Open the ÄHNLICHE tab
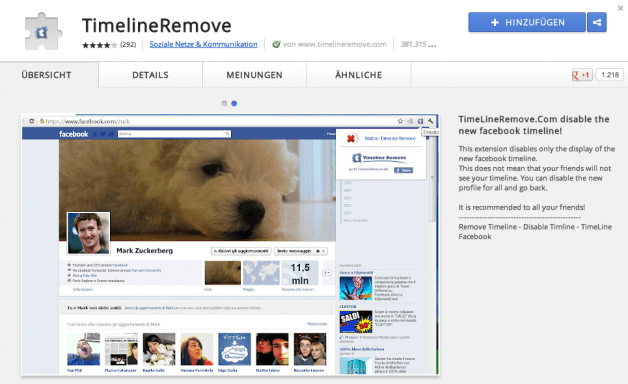This screenshot has height=384, width=628. tap(358, 75)
